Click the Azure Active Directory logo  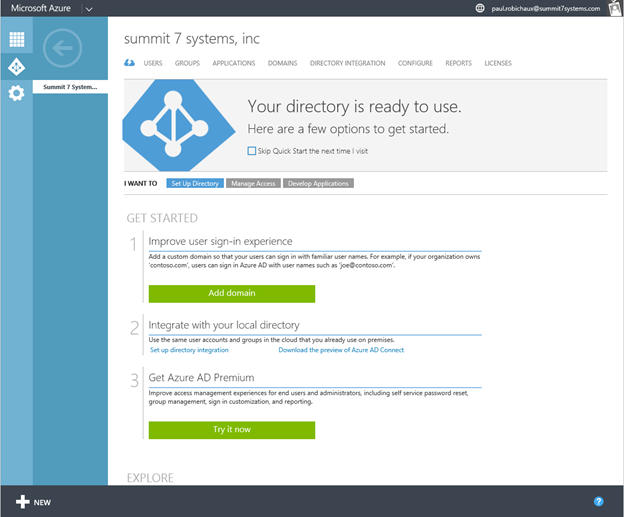tap(178, 125)
